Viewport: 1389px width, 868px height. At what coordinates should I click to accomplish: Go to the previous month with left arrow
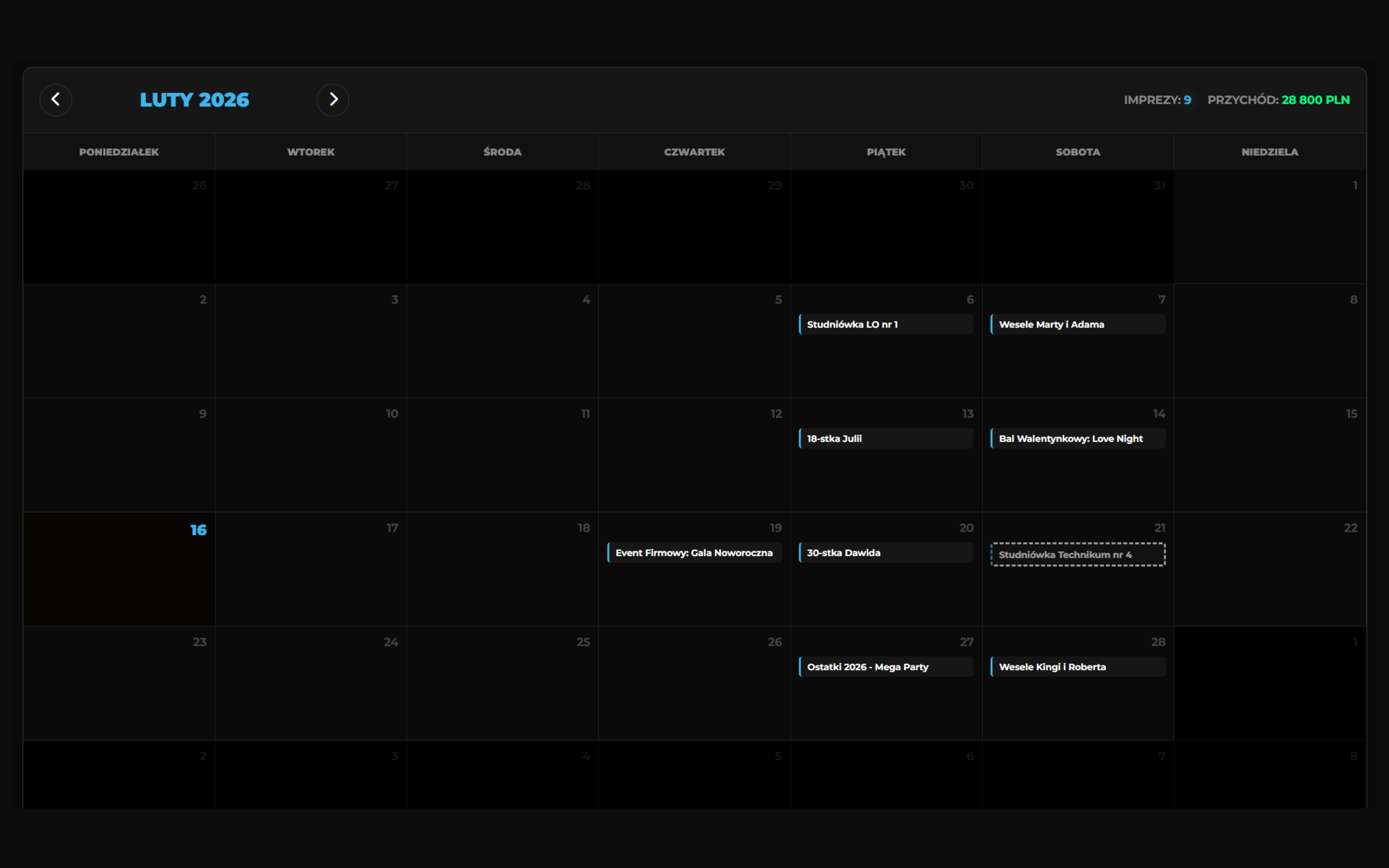pyautogui.click(x=55, y=100)
